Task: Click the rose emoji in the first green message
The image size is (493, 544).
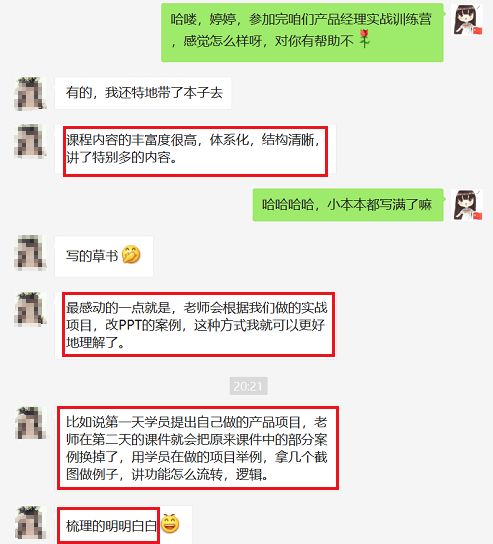Action: (x=364, y=39)
